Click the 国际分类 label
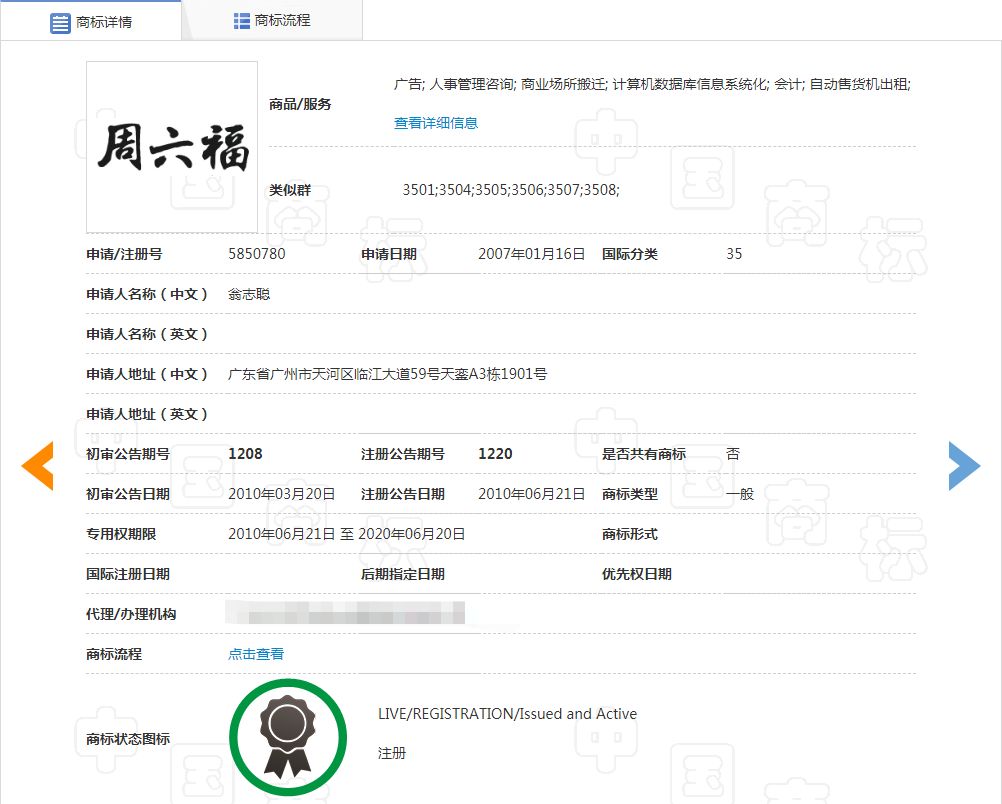Image resolution: width=1002 pixels, height=804 pixels. tap(629, 254)
